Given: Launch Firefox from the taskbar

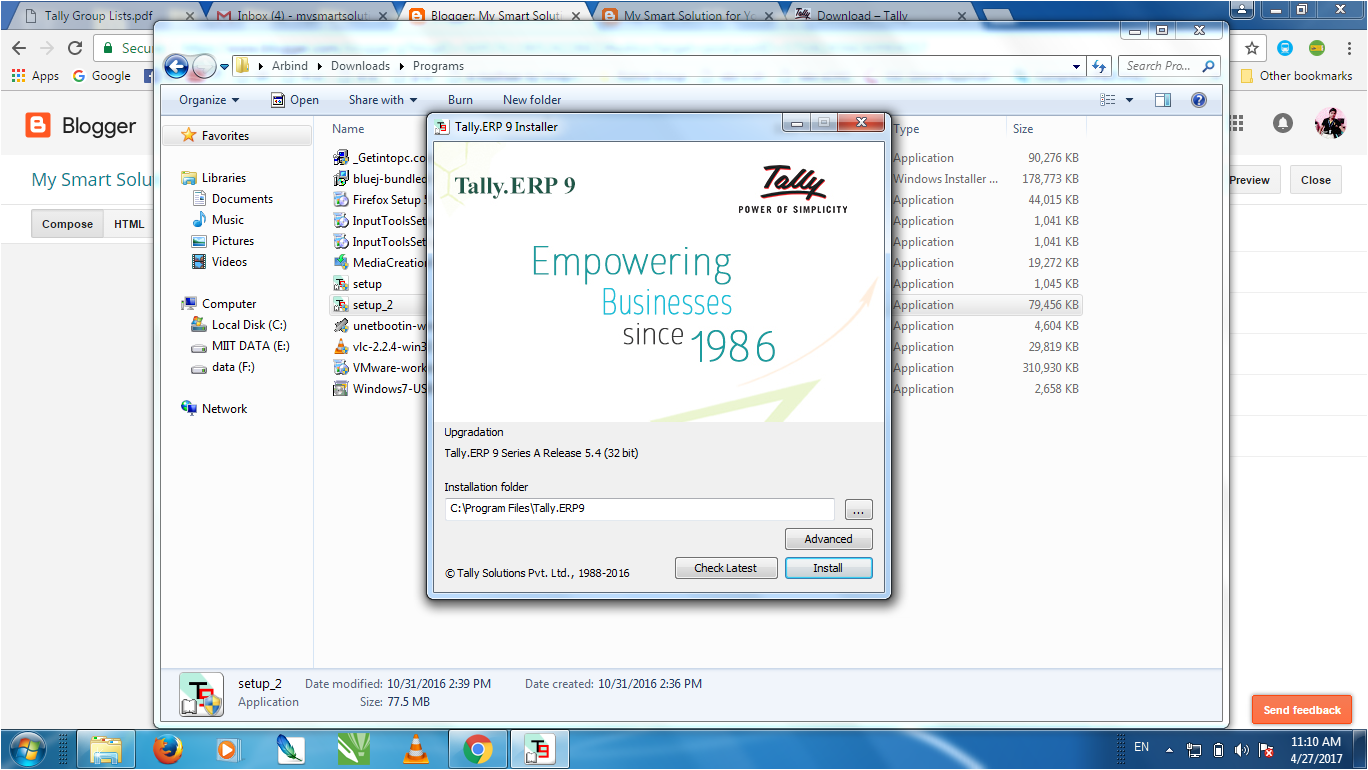Looking at the screenshot, I should (169, 749).
